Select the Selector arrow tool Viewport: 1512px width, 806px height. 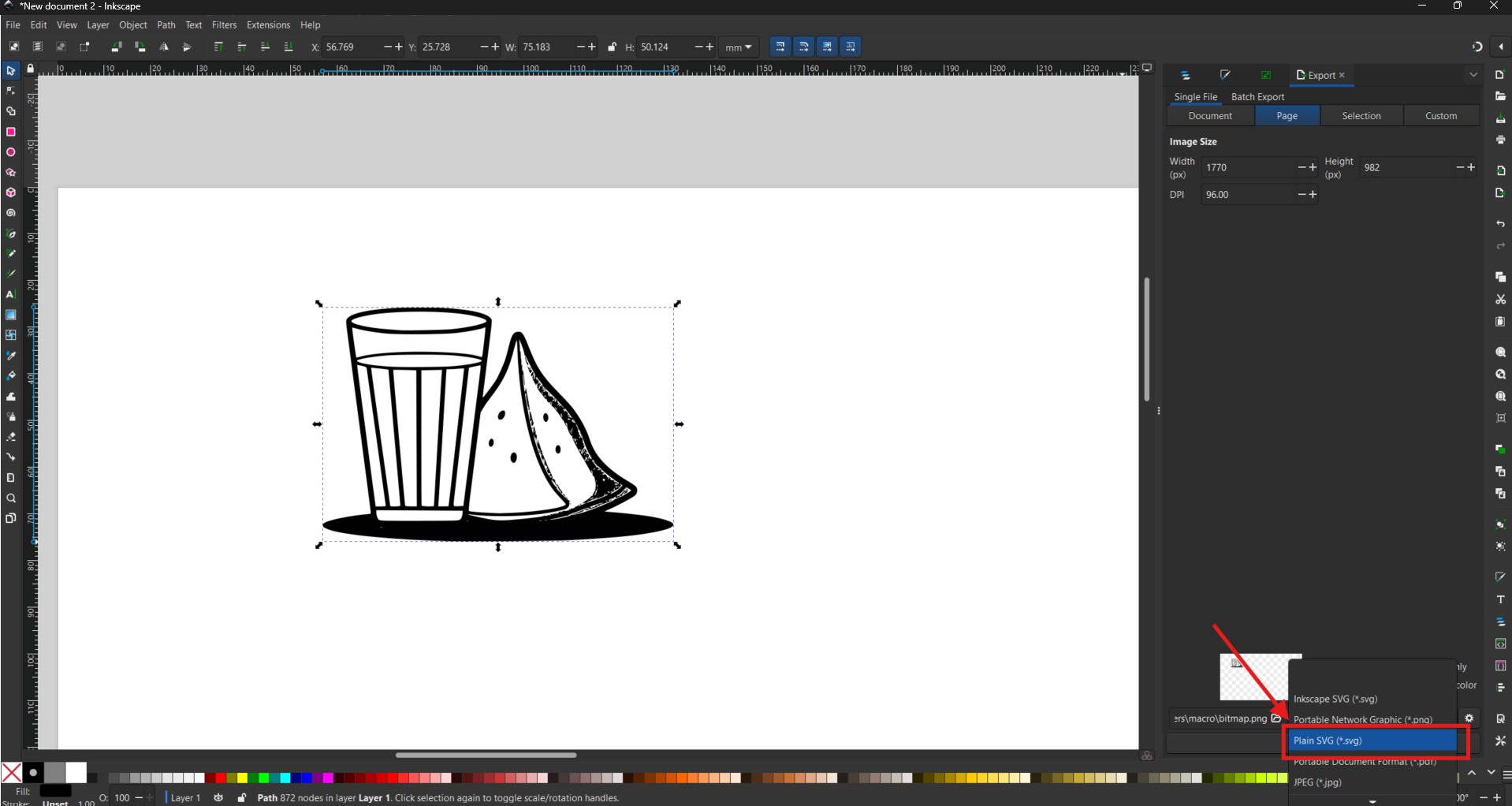11,71
